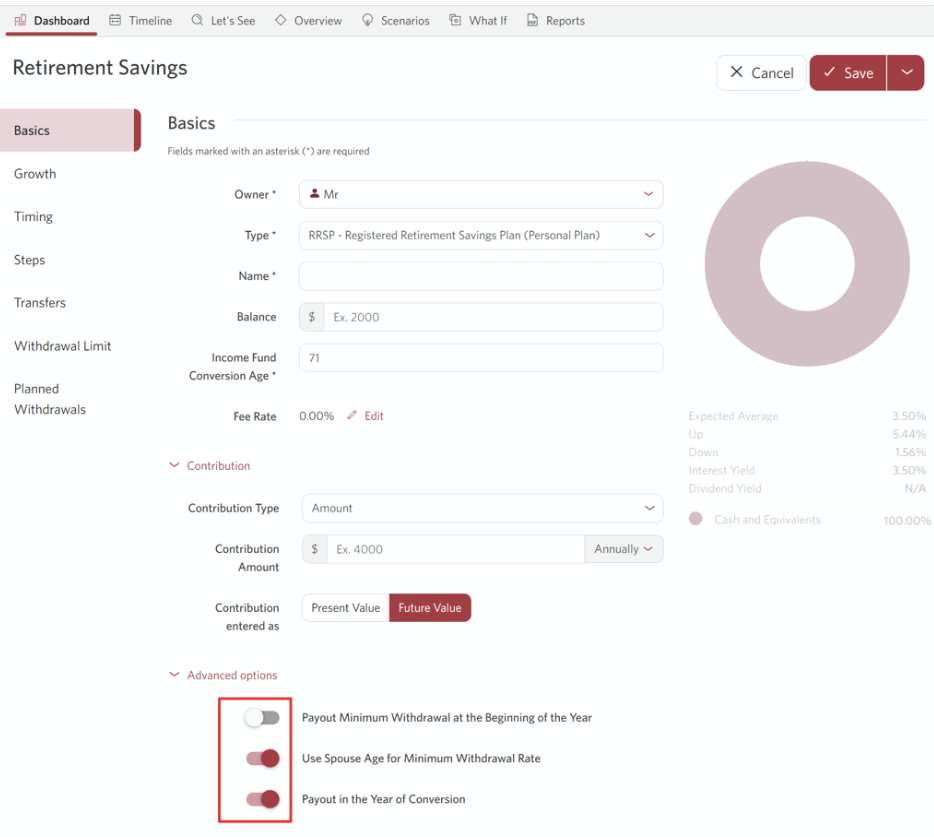Image resolution: width=934 pixels, height=837 pixels.
Task: Open the Planned Withdrawals section
Action: pos(50,399)
